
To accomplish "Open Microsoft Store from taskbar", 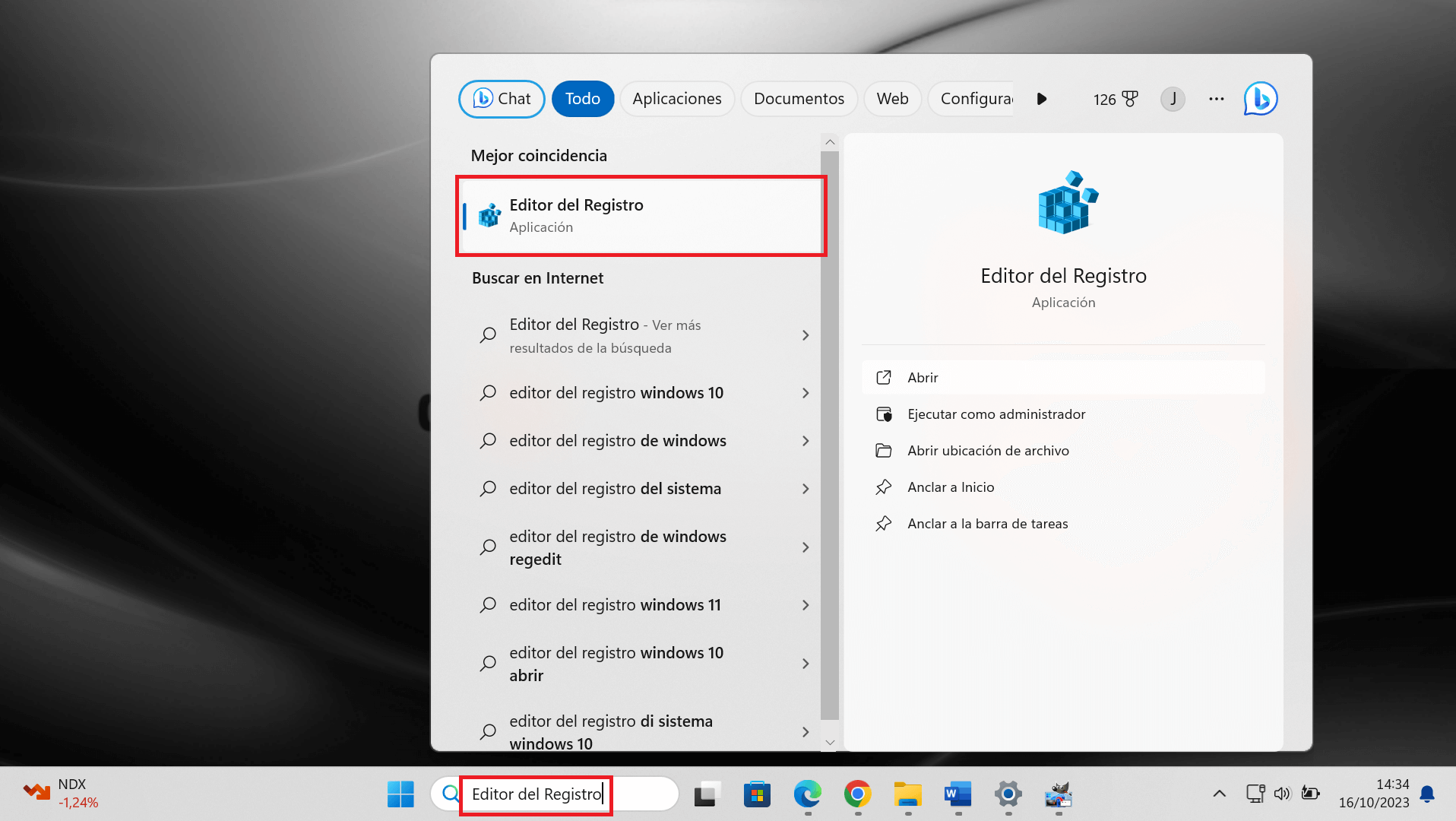I will [x=757, y=794].
